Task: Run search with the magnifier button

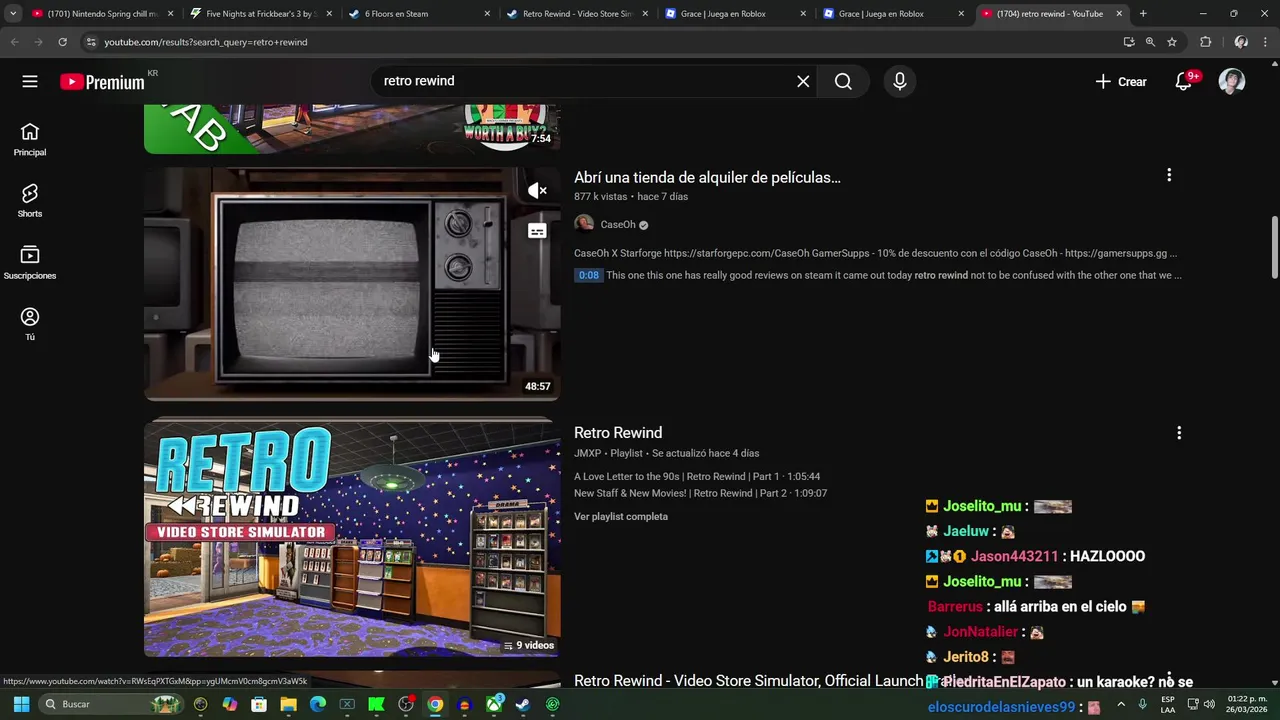Action: [843, 81]
